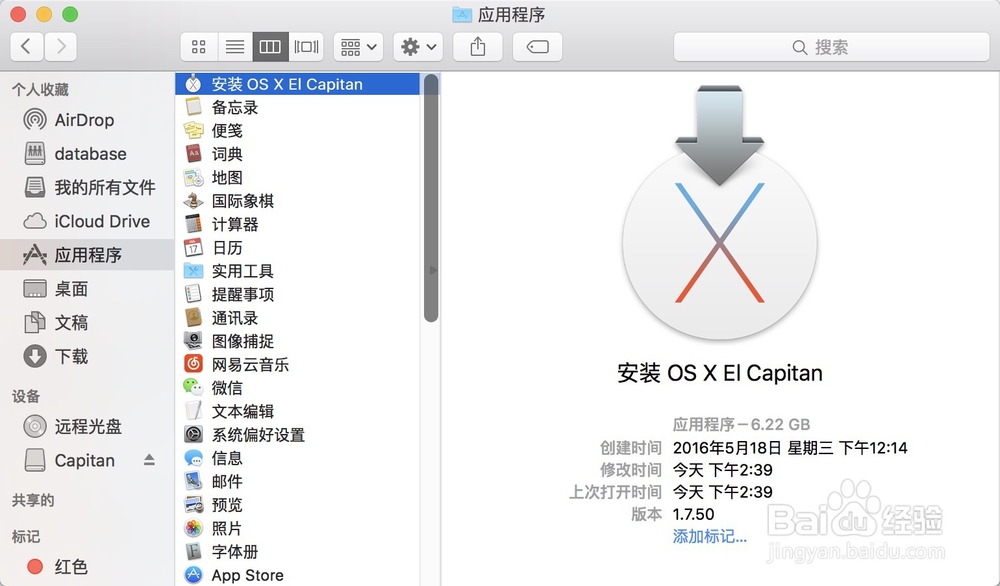Image resolution: width=1000 pixels, height=586 pixels.
Task: Click the 搜索 search field
Action: [x=831, y=47]
